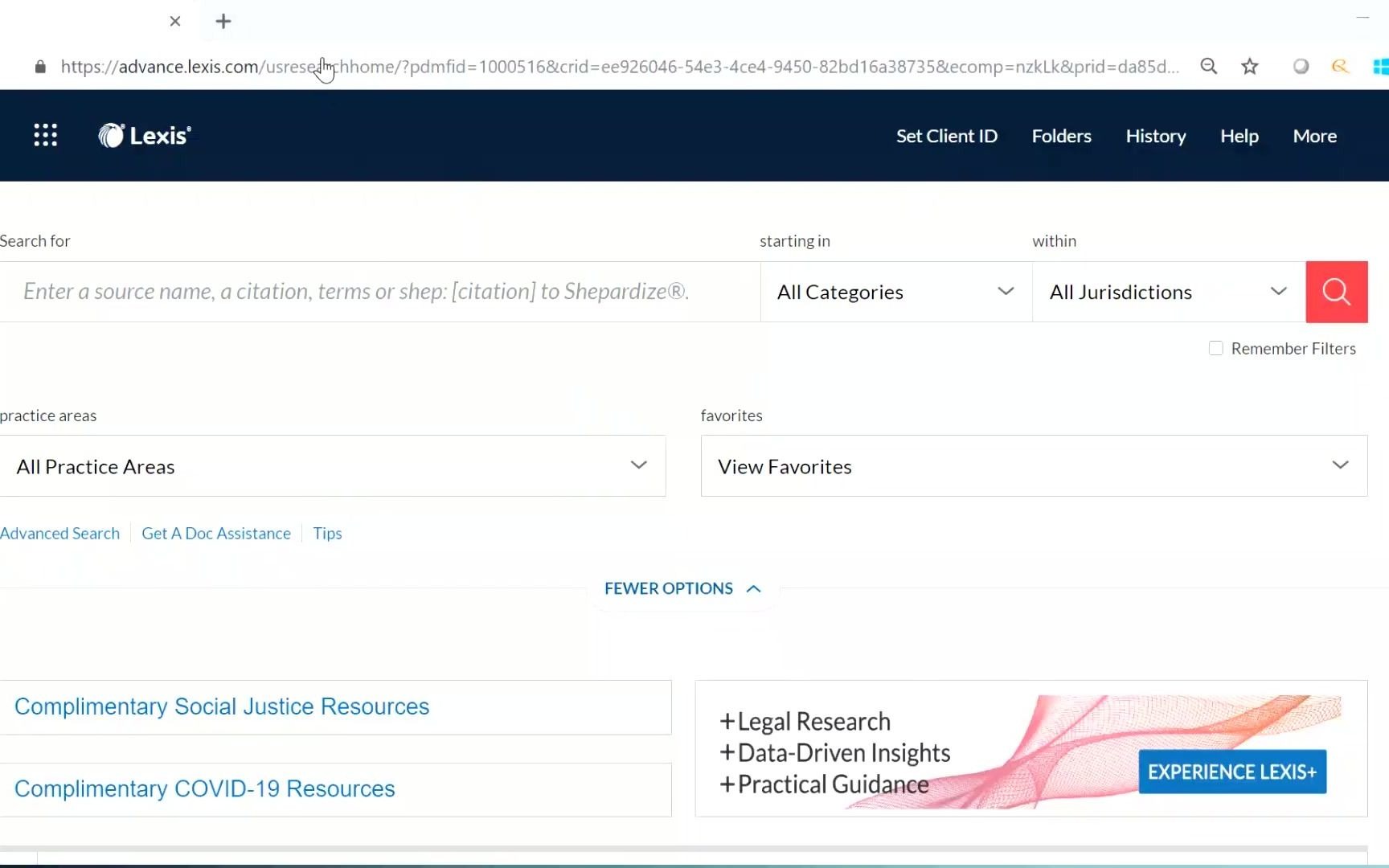Viewport: 1389px width, 868px height.
Task: Click the Experience Lexis+ button
Action: [1232, 772]
